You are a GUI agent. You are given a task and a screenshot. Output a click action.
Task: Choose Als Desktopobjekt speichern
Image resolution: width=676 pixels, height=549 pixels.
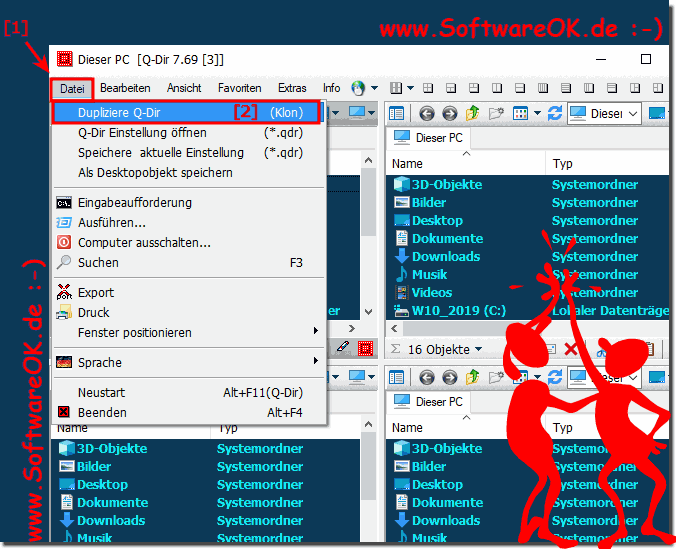click(190, 173)
